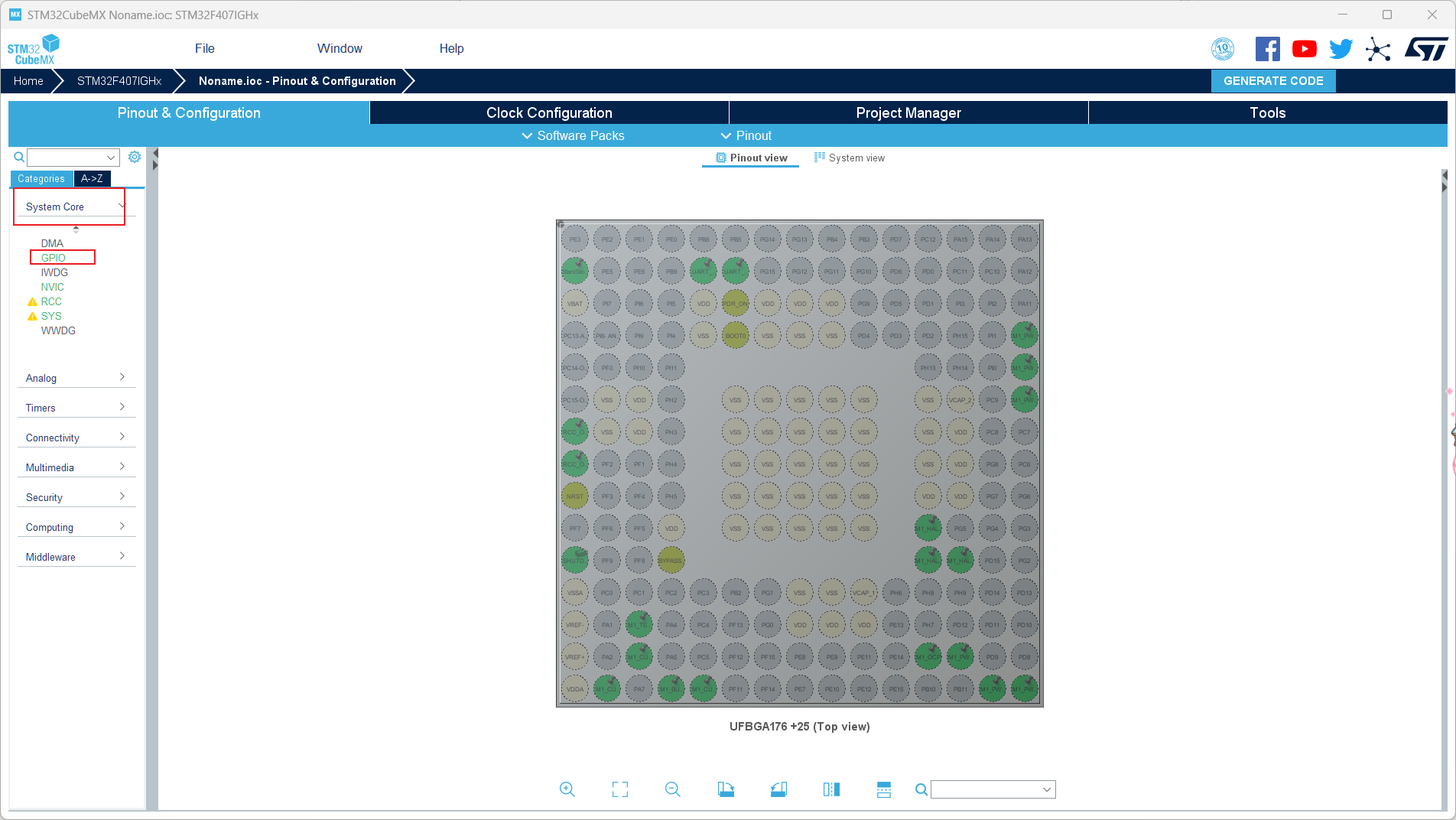Open the ST anniversary badge icon
1456x820 pixels.
(x=1223, y=49)
